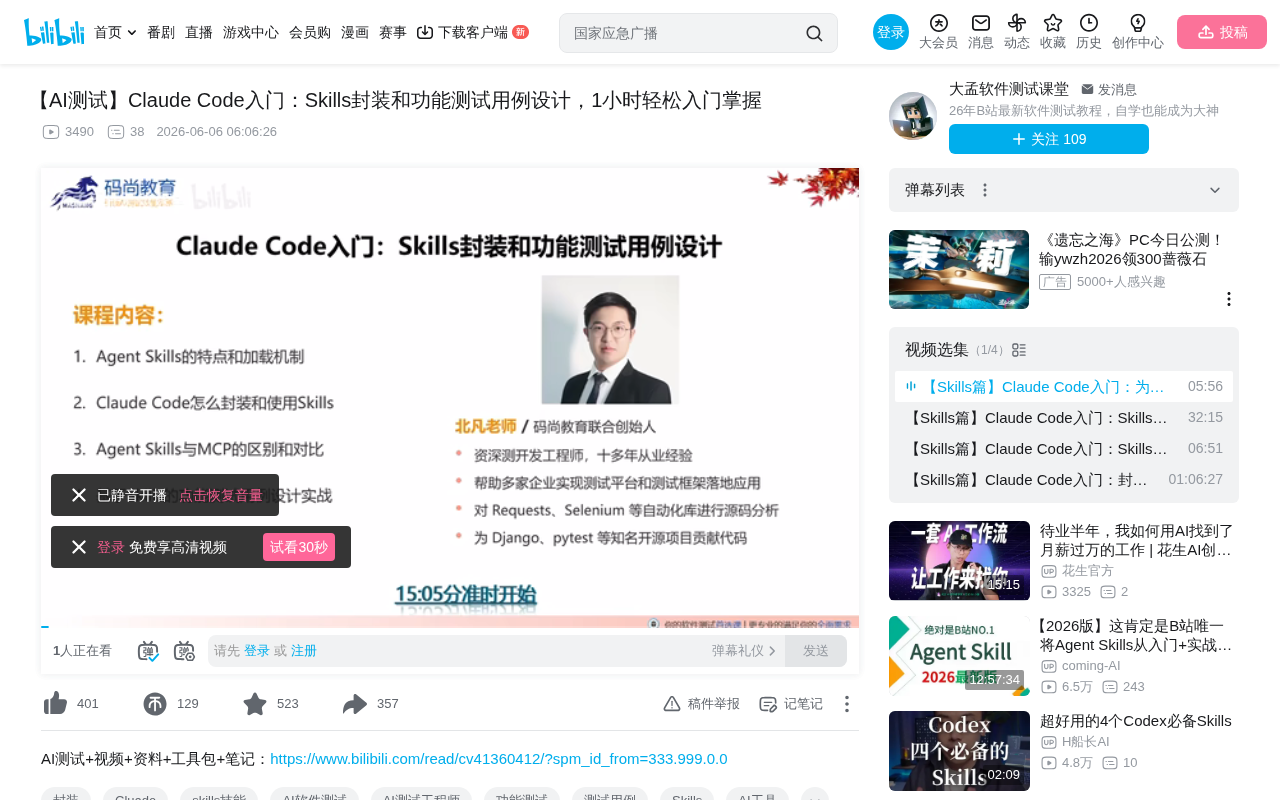Click the H船长AI uploader name
The image size is (1280, 800).
1086,741
